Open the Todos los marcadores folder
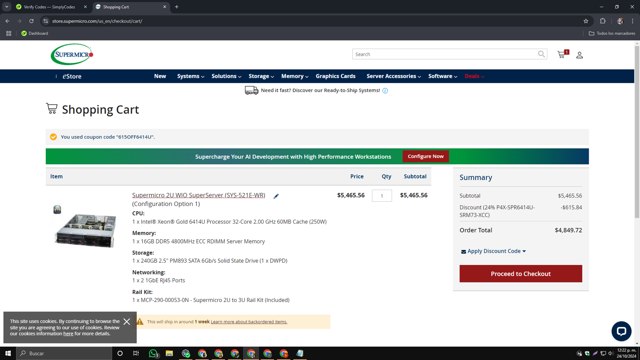The image size is (640, 360). pos(611,33)
